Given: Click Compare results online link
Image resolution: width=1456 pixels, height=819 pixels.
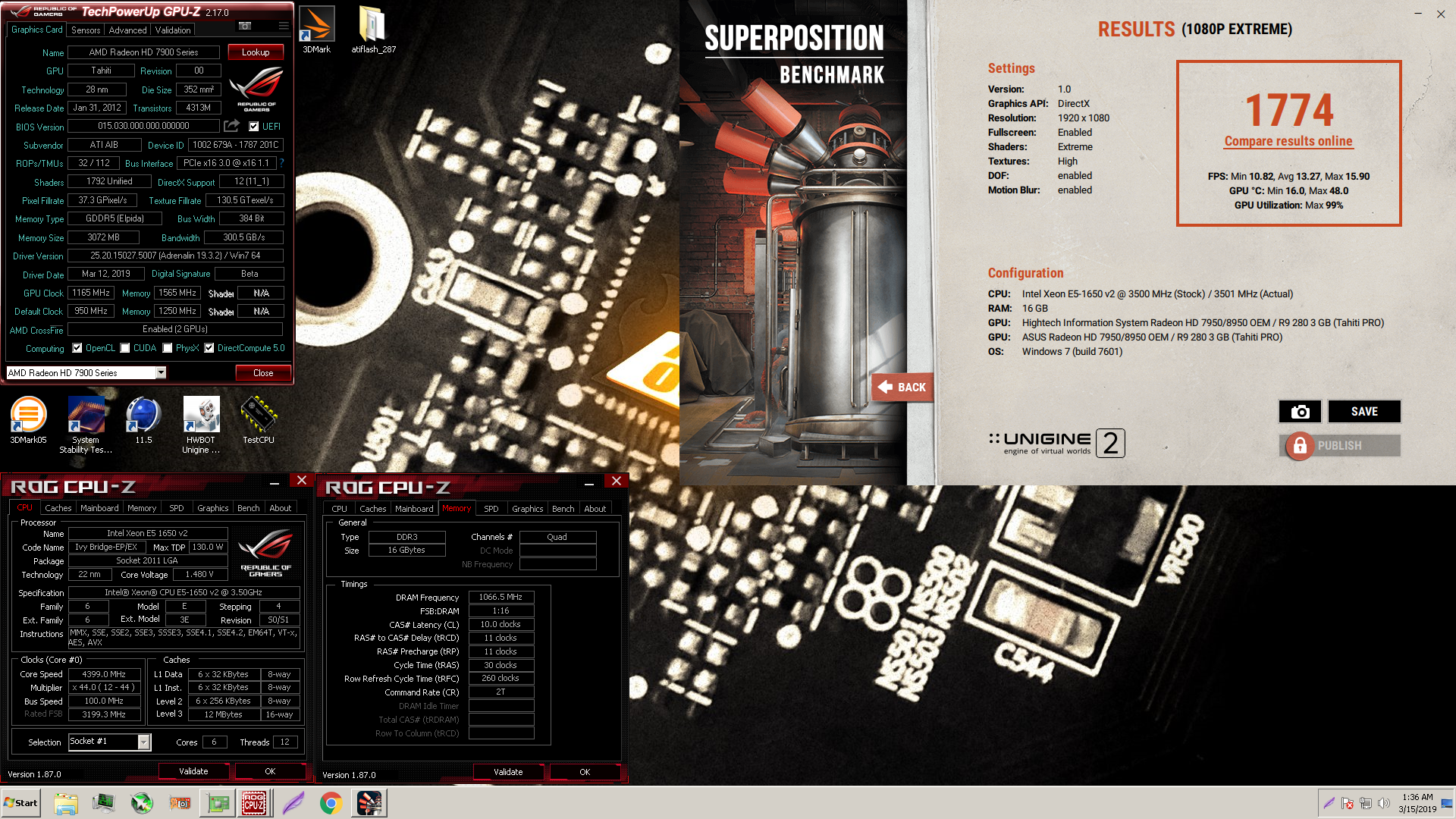Looking at the screenshot, I should click(1288, 141).
